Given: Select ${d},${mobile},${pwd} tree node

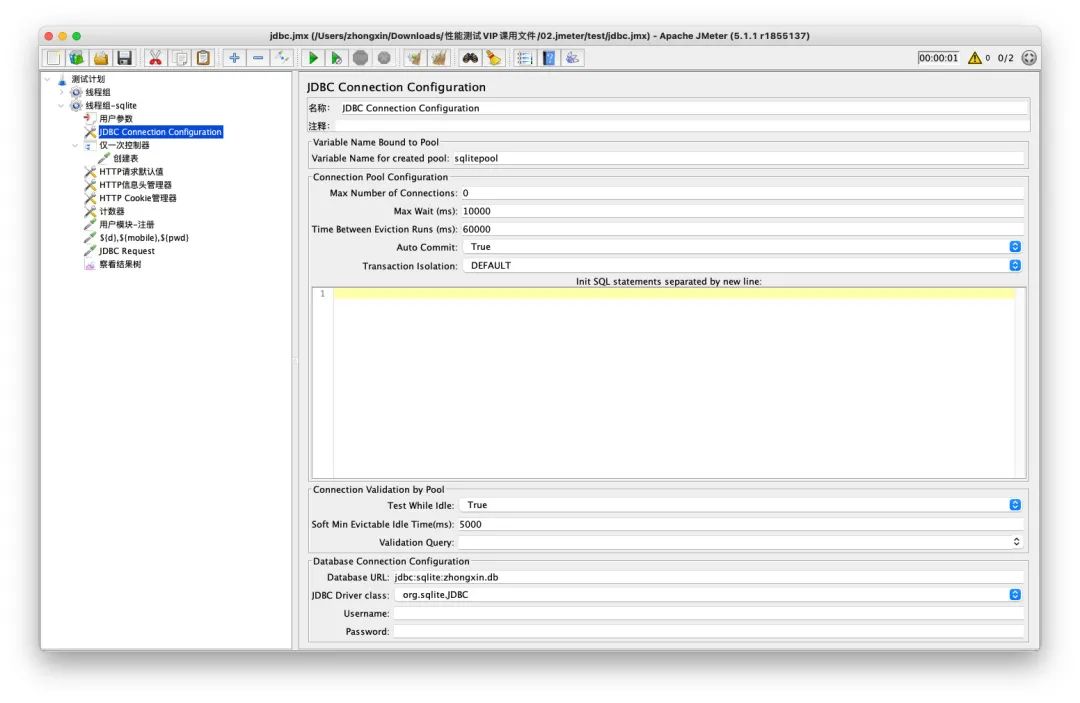Looking at the screenshot, I should pyautogui.click(x=143, y=238).
